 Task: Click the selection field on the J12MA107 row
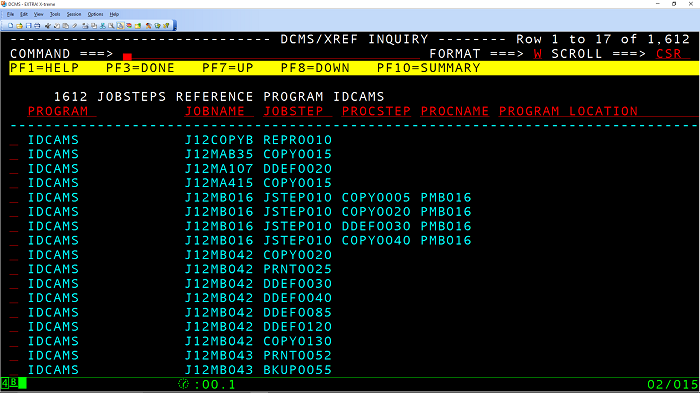click(x=14, y=169)
